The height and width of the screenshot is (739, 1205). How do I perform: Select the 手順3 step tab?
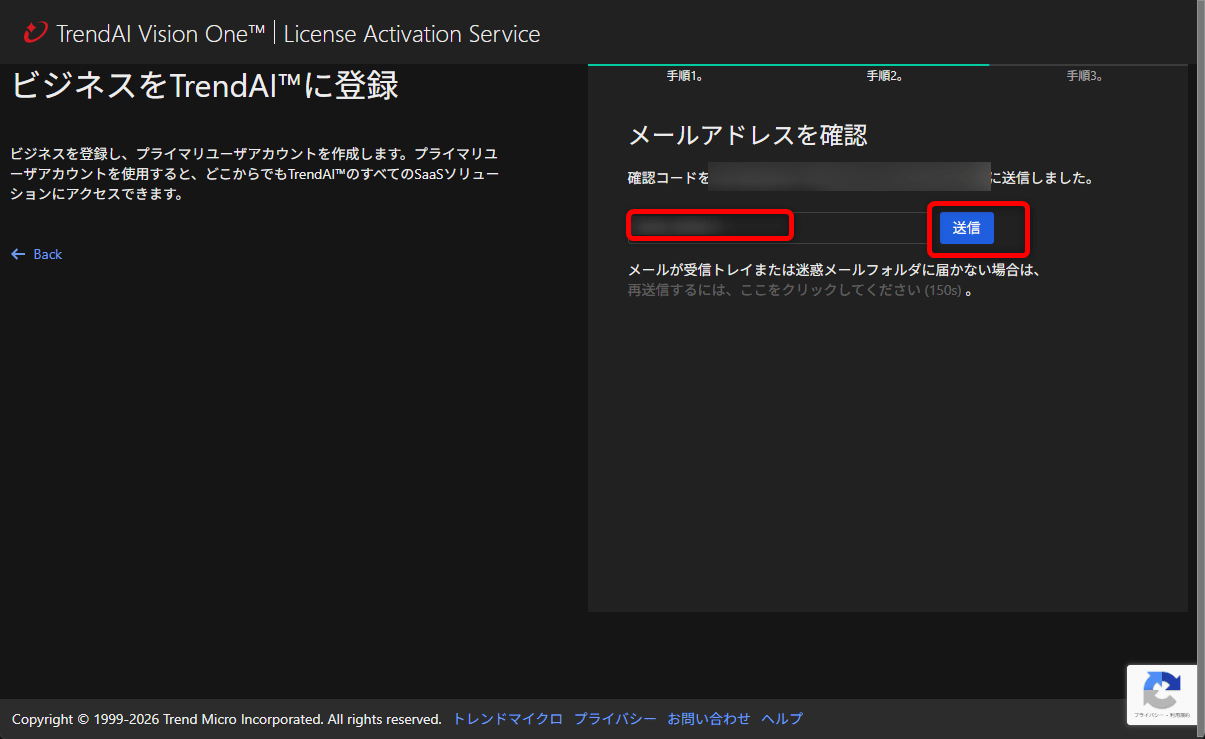pyautogui.click(x=1086, y=75)
